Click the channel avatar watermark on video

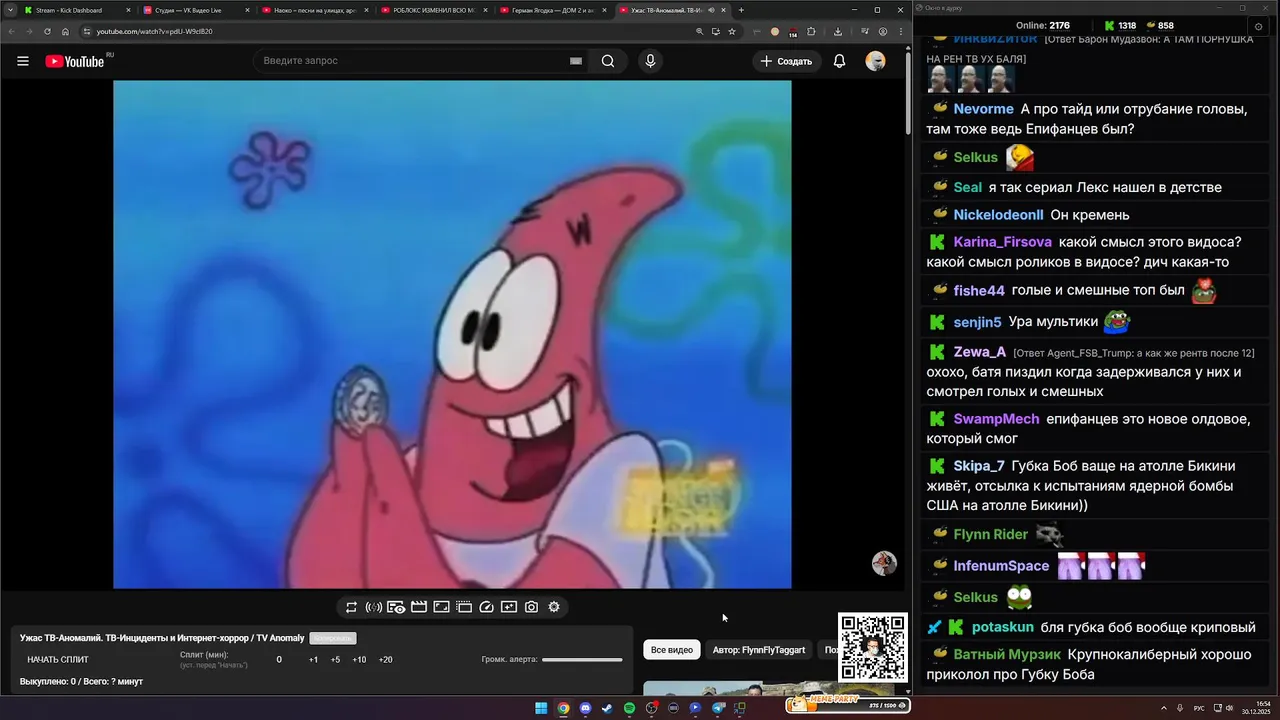pyautogui.click(x=884, y=563)
